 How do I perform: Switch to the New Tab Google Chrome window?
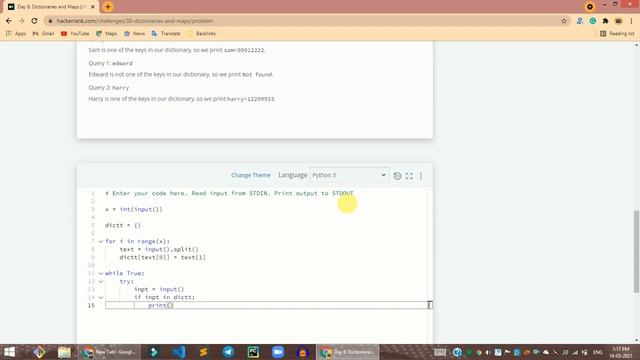pyautogui.click(x=109, y=352)
